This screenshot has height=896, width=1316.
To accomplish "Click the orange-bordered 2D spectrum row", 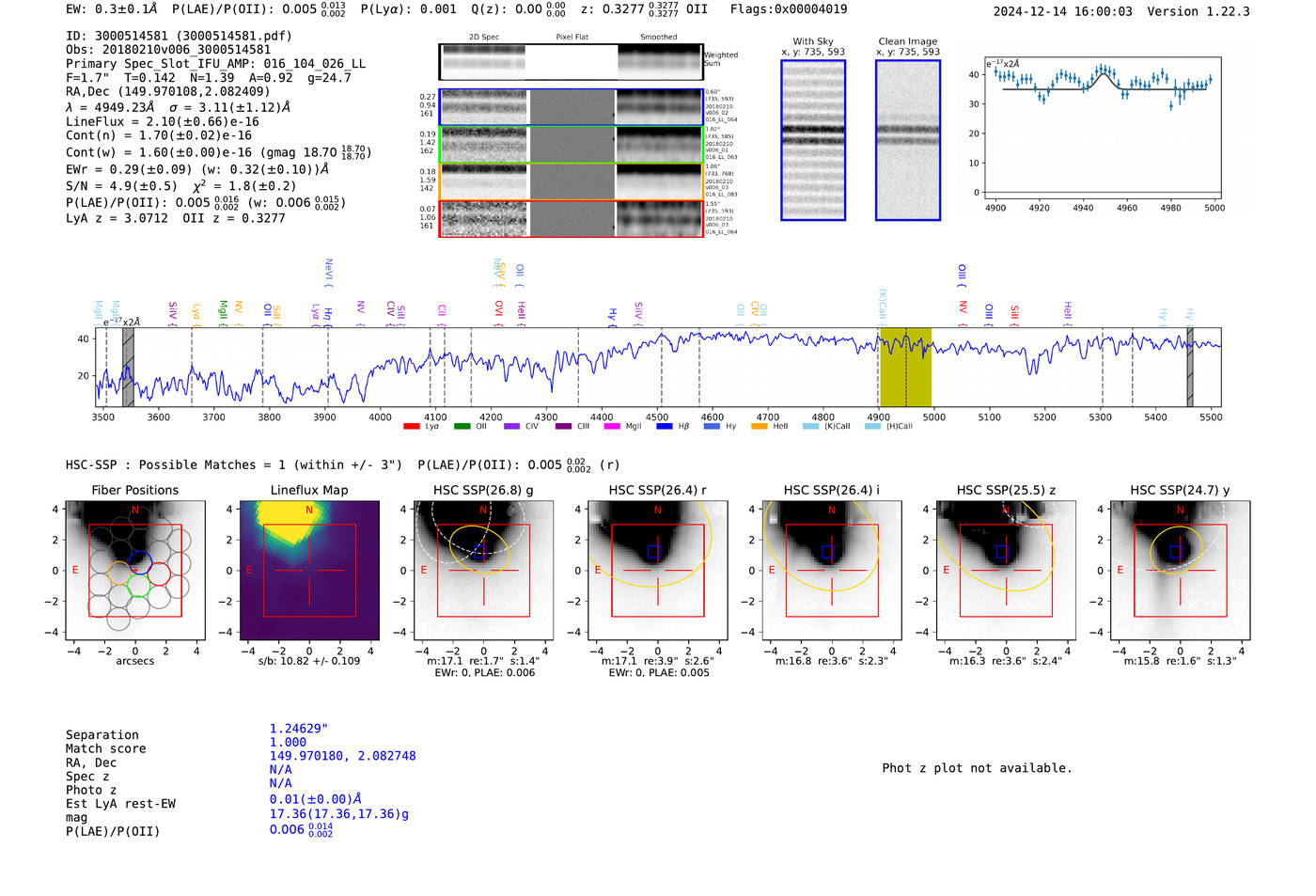I will pos(572,181).
